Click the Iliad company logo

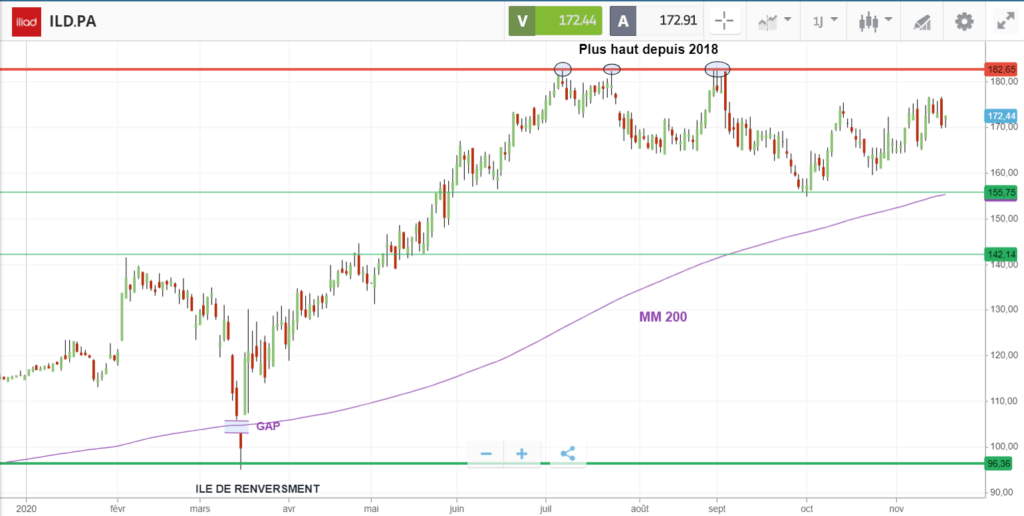tap(26, 22)
